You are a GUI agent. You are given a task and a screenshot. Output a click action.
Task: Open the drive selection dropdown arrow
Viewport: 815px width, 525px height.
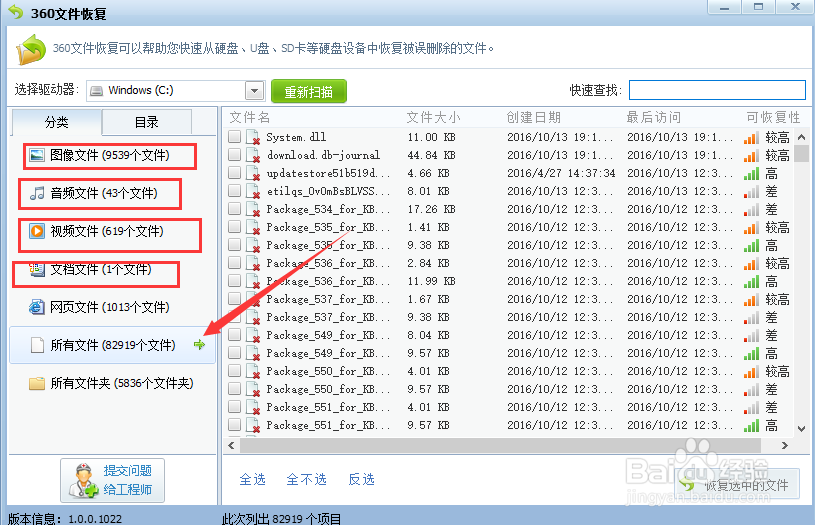pos(255,91)
